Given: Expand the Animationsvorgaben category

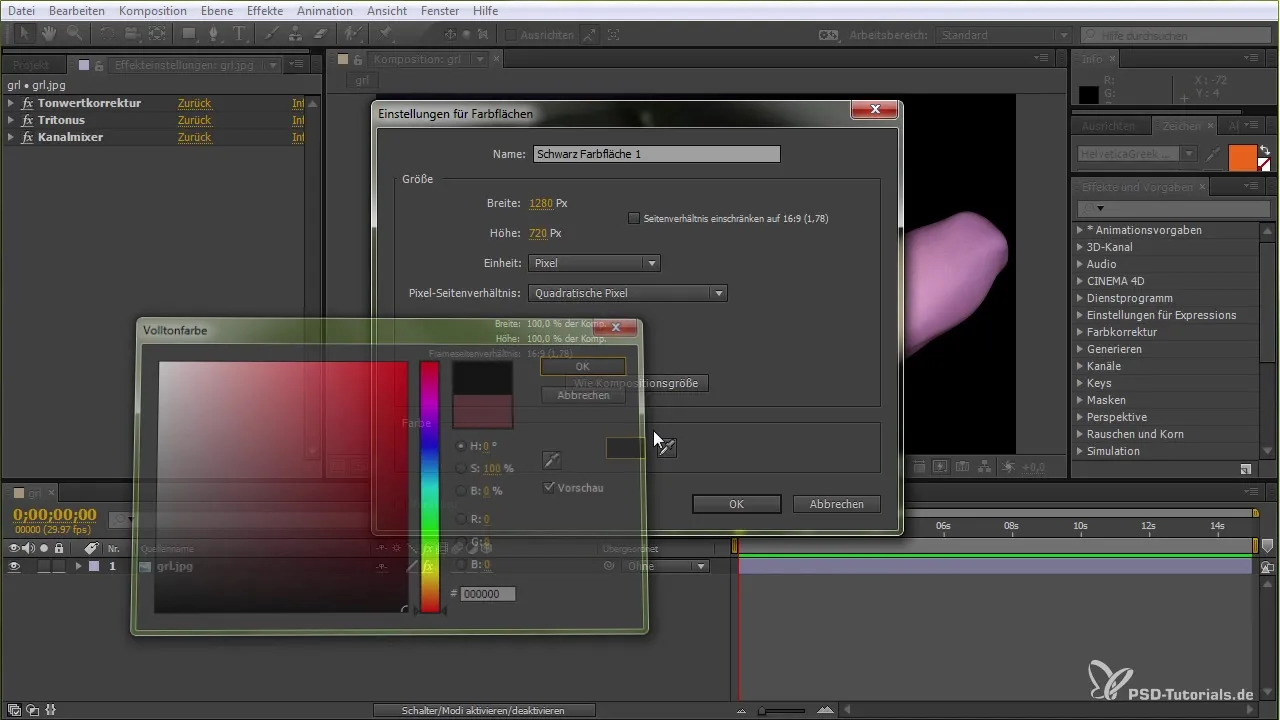Looking at the screenshot, I should pyautogui.click(x=1080, y=230).
